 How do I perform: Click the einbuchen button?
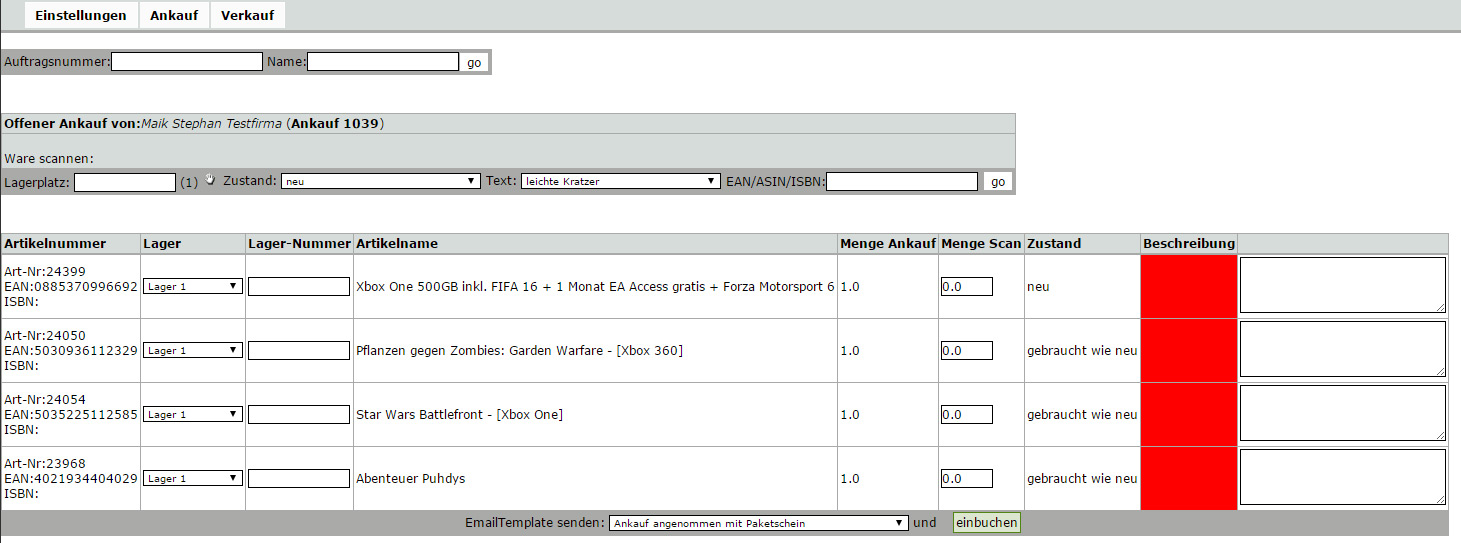click(x=987, y=522)
